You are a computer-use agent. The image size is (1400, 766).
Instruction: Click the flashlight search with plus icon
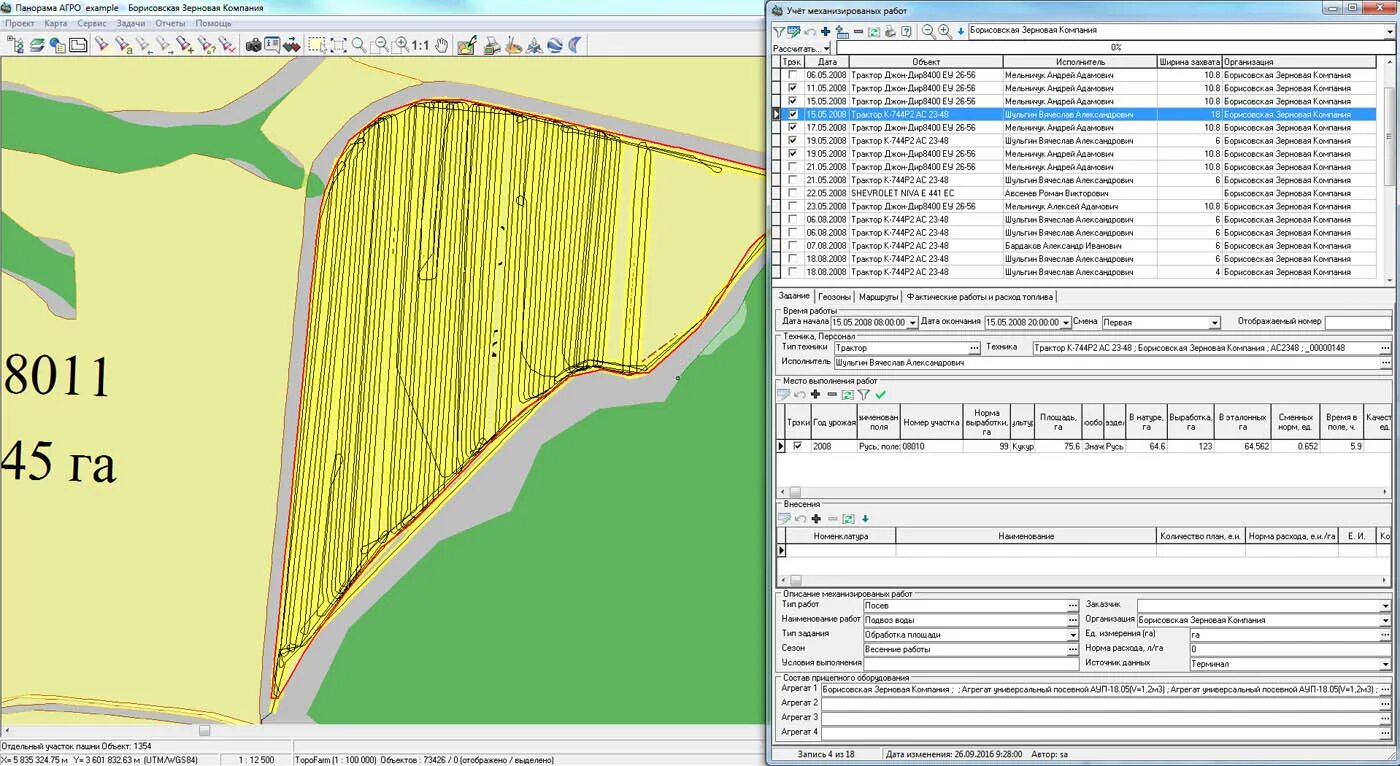click(x=184, y=45)
